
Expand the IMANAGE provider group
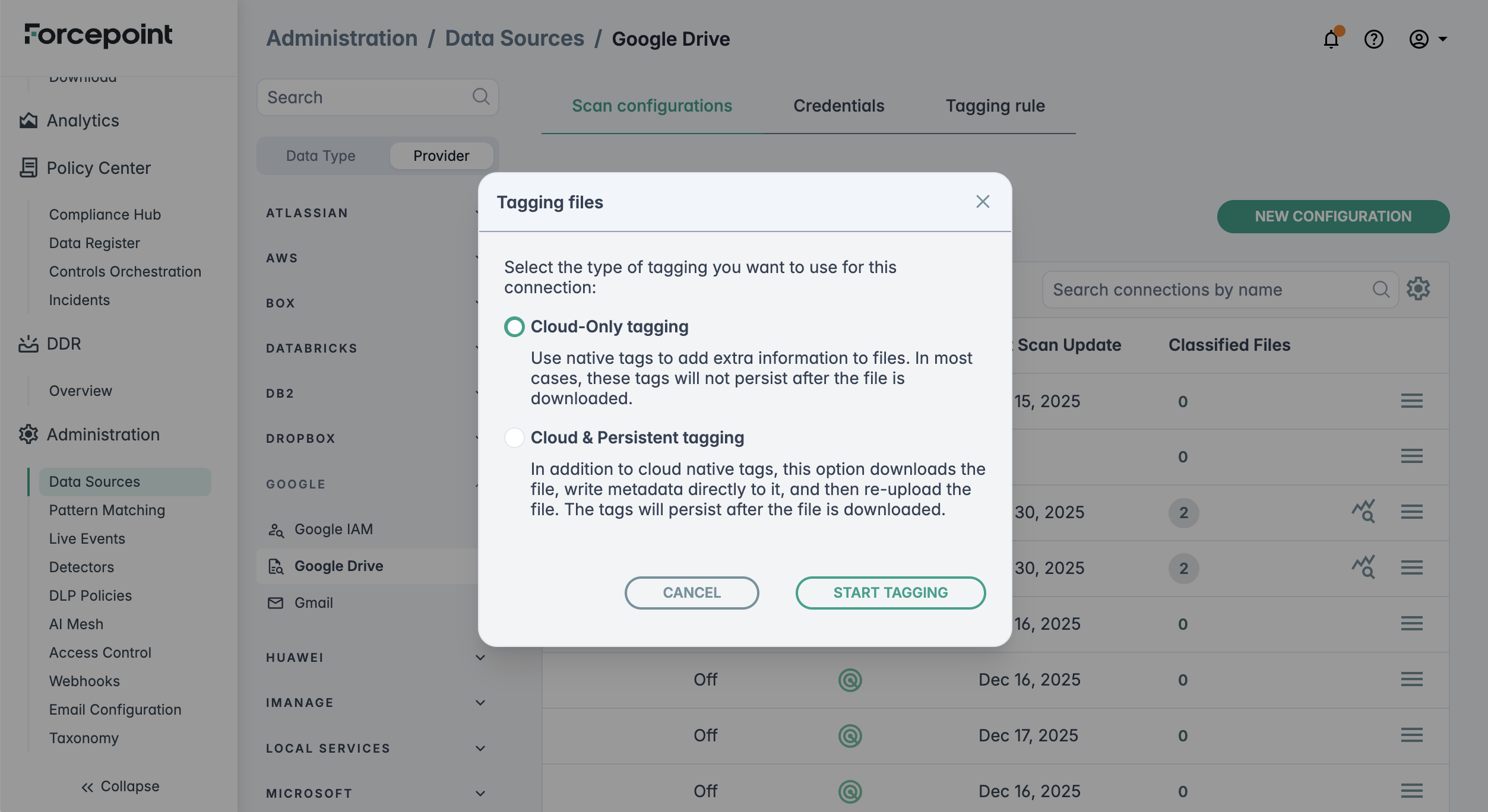pos(480,703)
